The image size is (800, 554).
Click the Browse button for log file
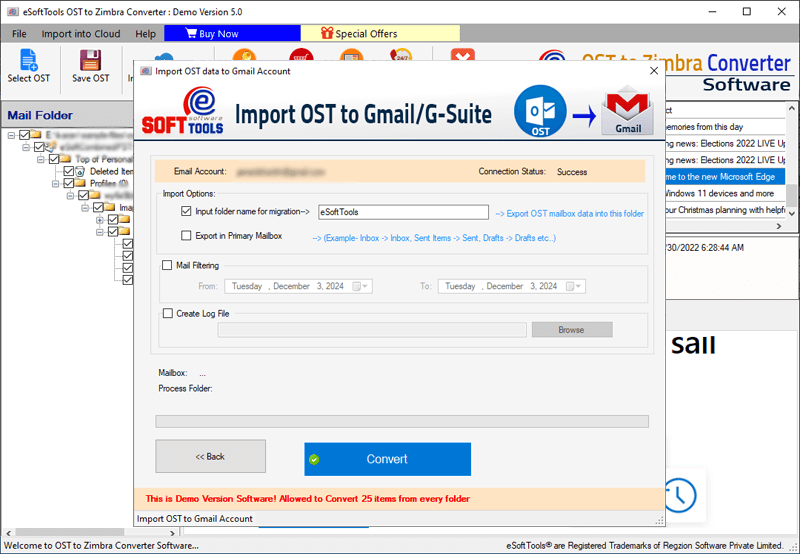[571, 330]
